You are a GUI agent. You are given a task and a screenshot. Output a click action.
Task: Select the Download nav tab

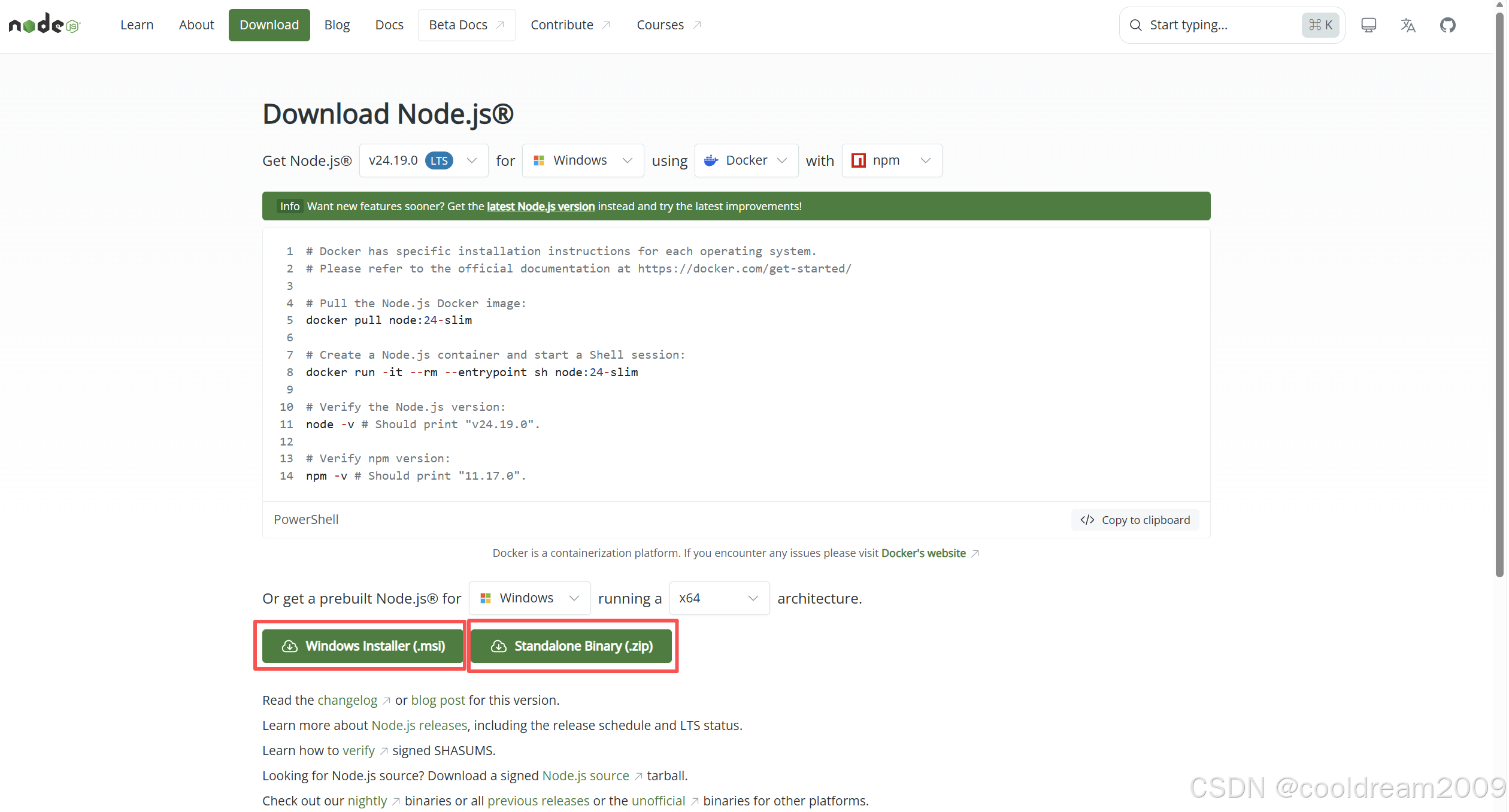click(x=269, y=25)
